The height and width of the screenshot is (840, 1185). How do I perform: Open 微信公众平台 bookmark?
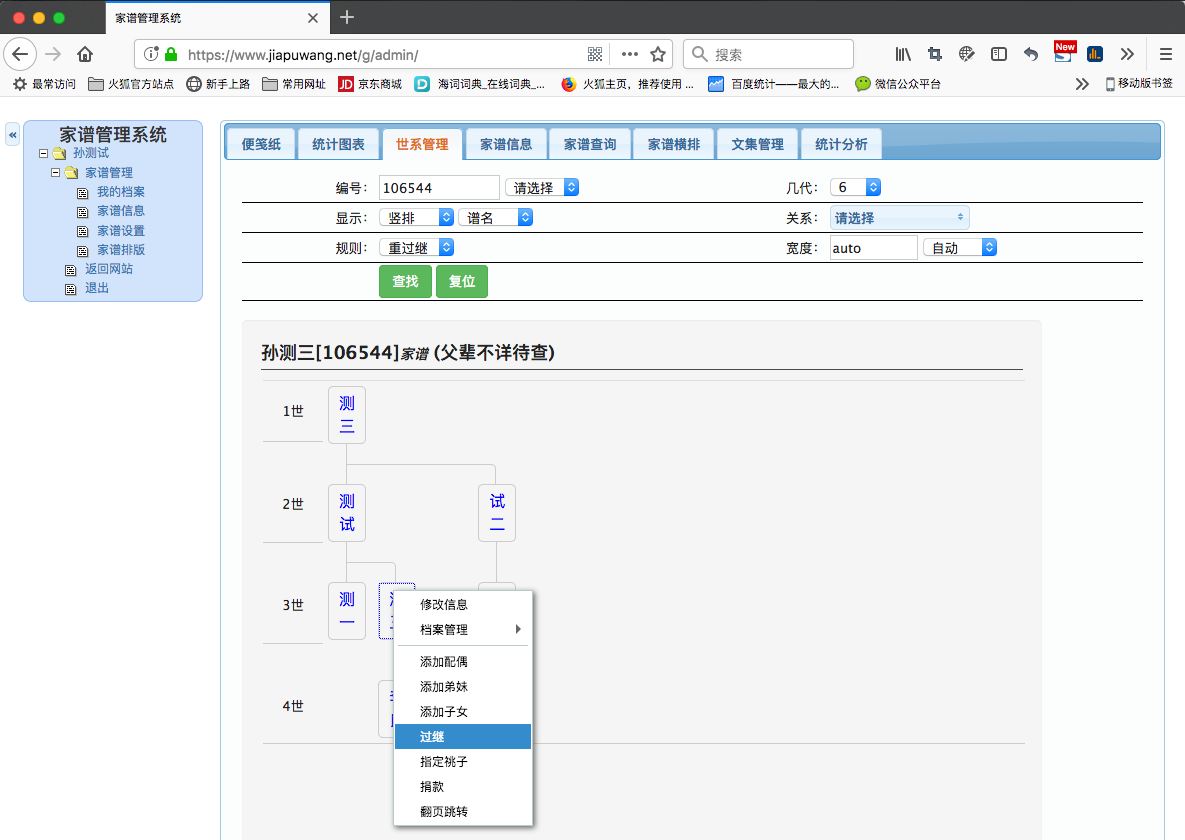tap(898, 84)
